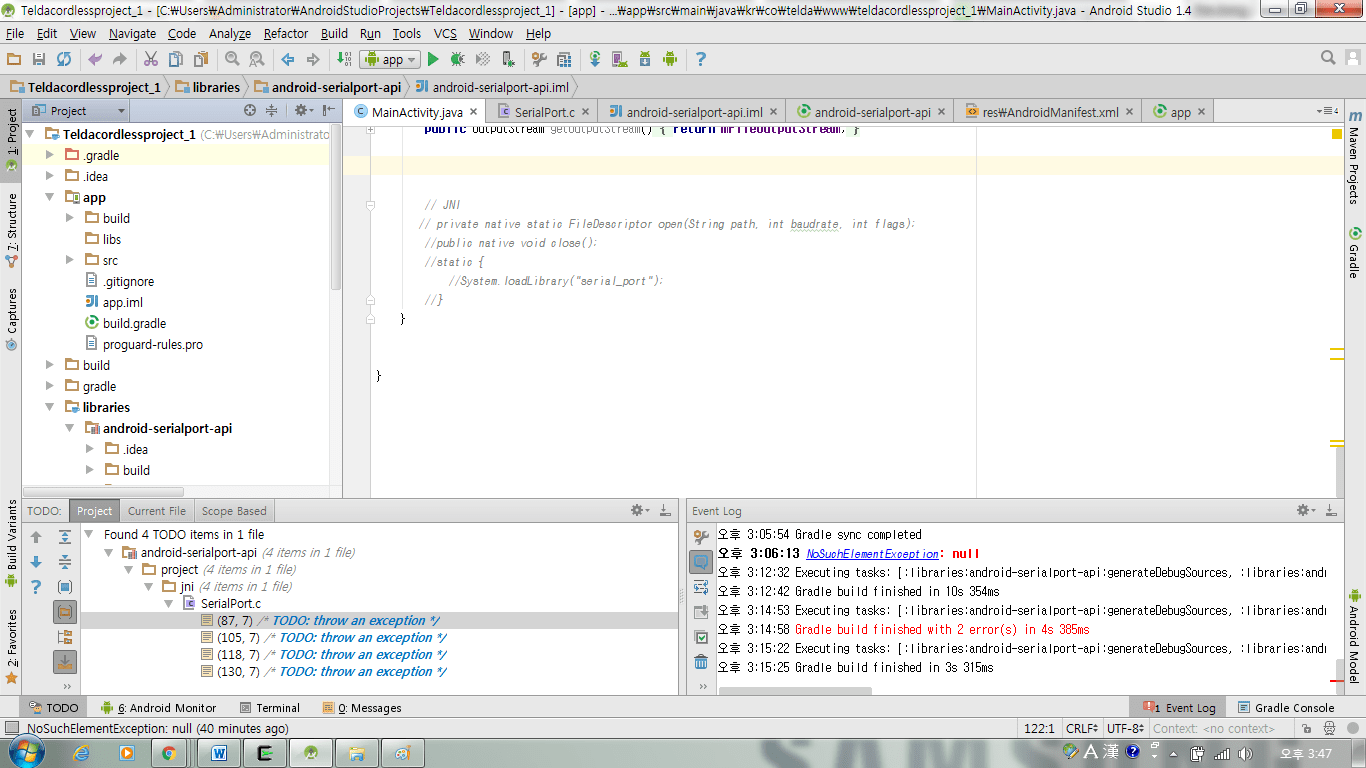Run the app with the green Run icon
This screenshot has width=1366, height=768.
click(x=433, y=59)
